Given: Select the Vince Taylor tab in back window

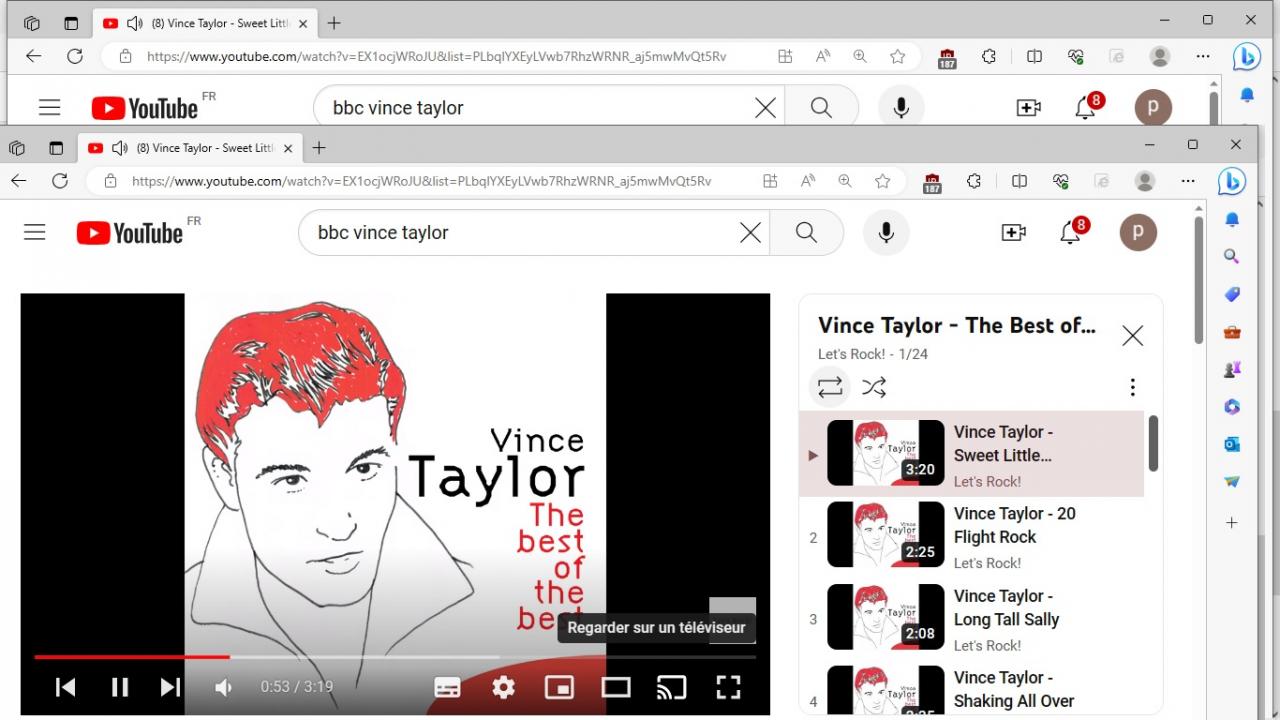Looking at the screenshot, I should (x=205, y=23).
